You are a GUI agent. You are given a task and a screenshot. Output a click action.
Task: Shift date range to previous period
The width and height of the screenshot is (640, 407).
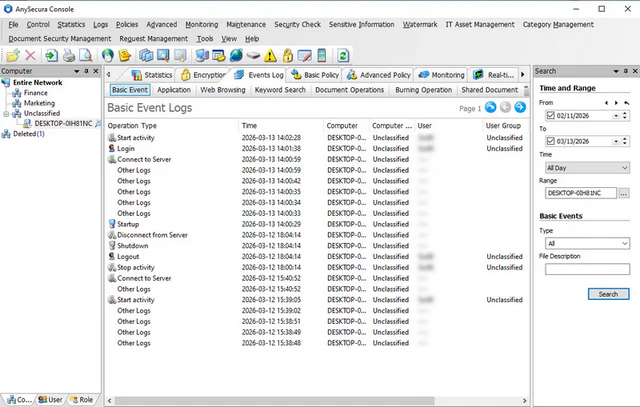pyautogui.click(x=606, y=103)
